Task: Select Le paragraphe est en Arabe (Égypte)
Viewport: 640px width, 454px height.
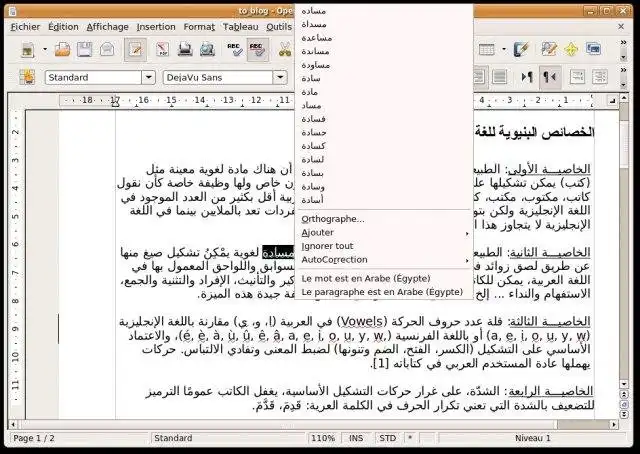Action: [384, 292]
